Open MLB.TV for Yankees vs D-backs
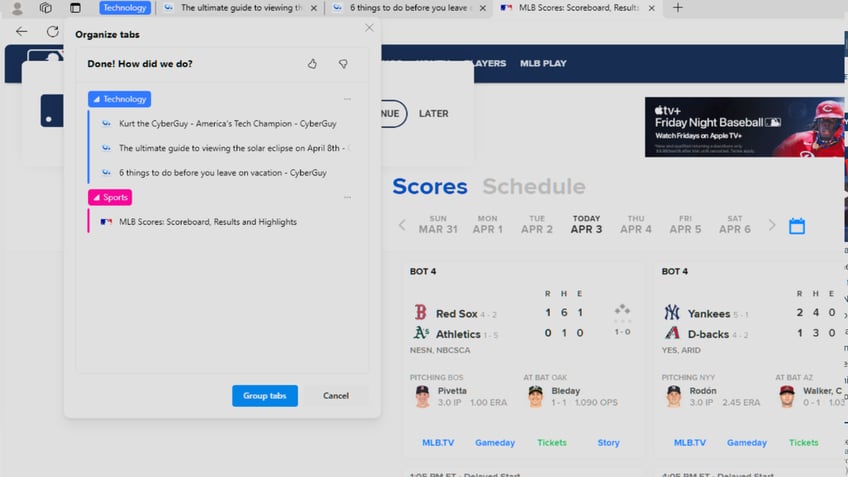 click(x=690, y=443)
